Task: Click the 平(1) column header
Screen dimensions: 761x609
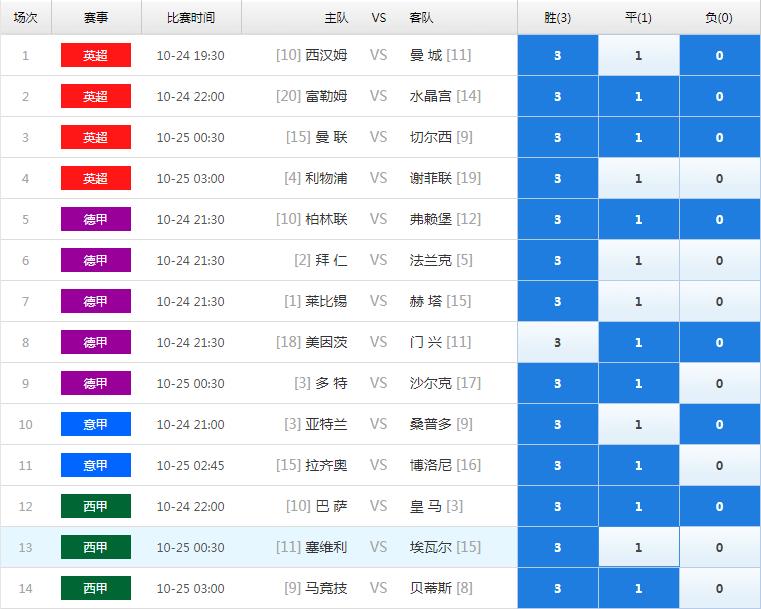Action: 639,17
